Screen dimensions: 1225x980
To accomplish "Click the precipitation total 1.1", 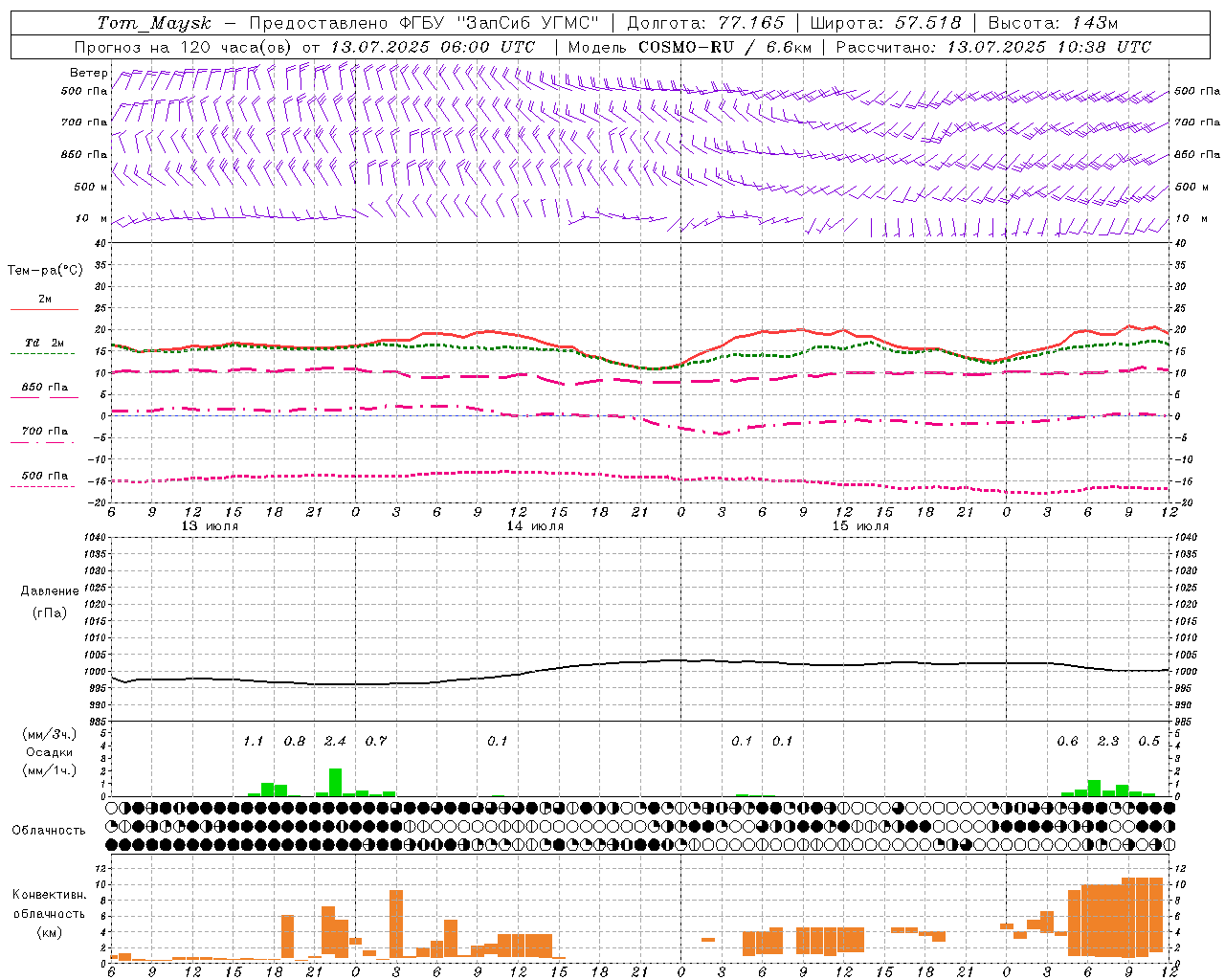I will [x=253, y=741].
